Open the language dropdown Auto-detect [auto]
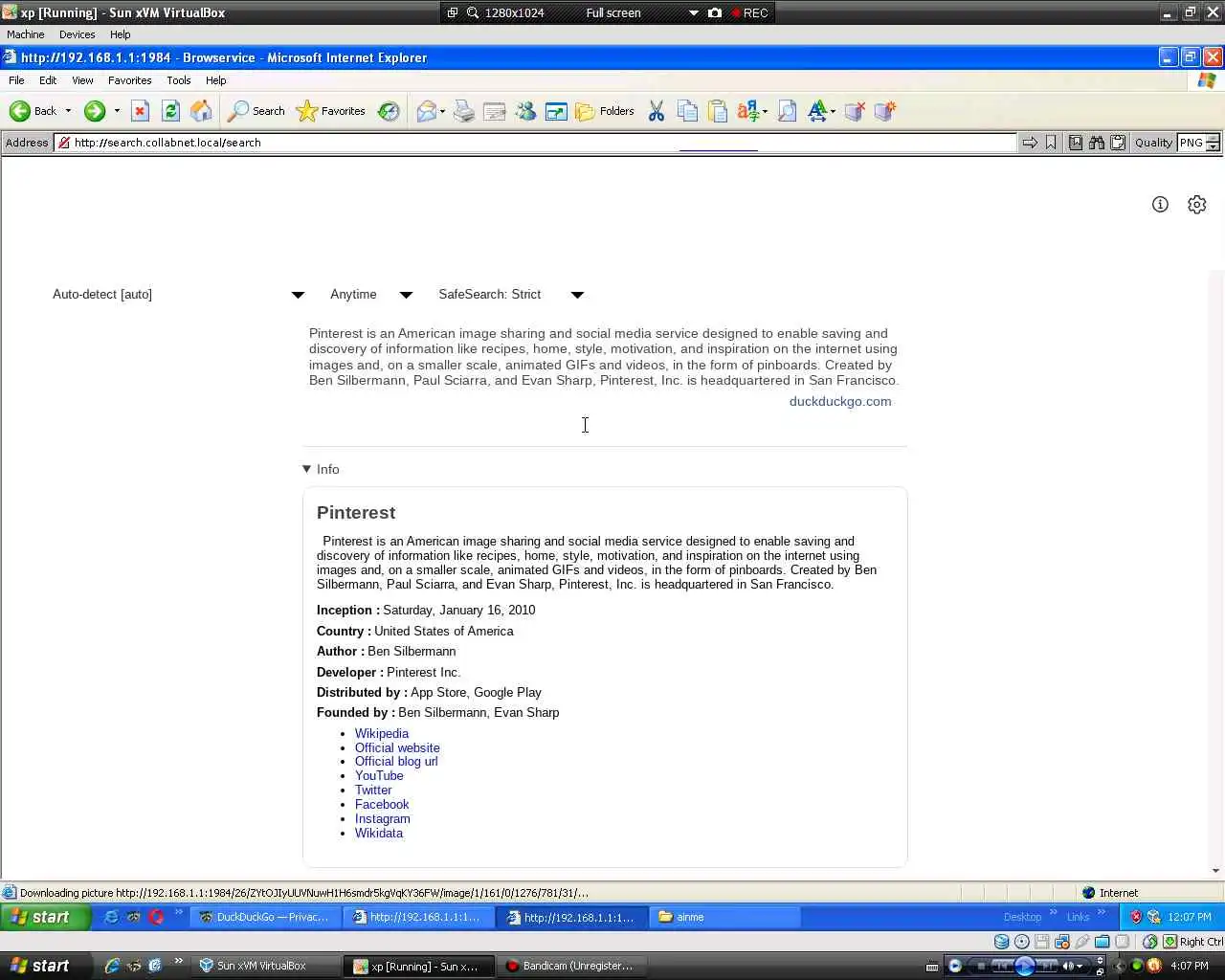Screen dimensions: 1225x980 [x=178, y=295]
